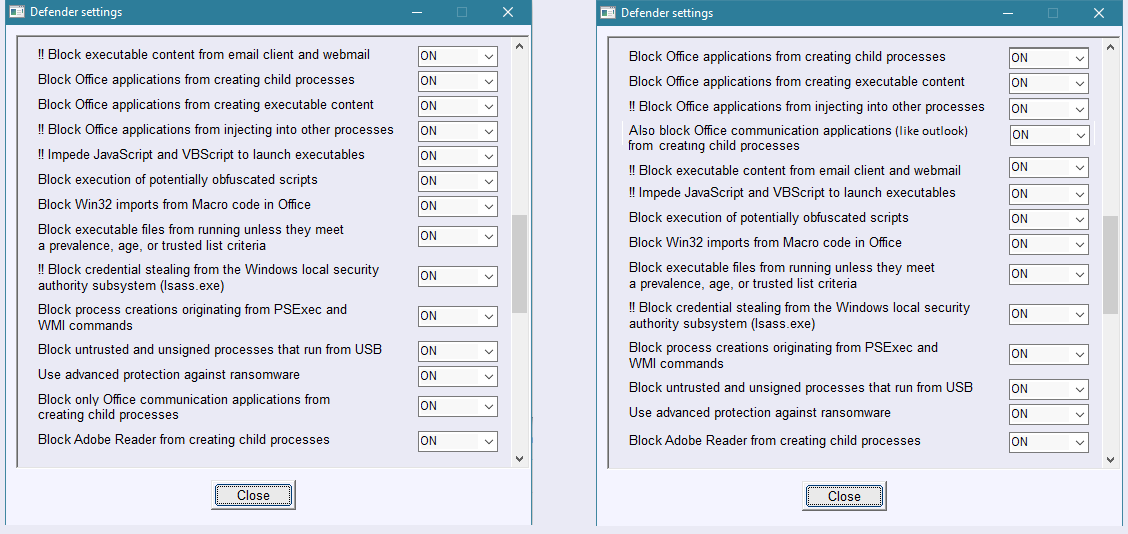The width and height of the screenshot is (1128, 534).
Task: Open the 'Block only Office communication applications' dropdown
Action: click(457, 406)
